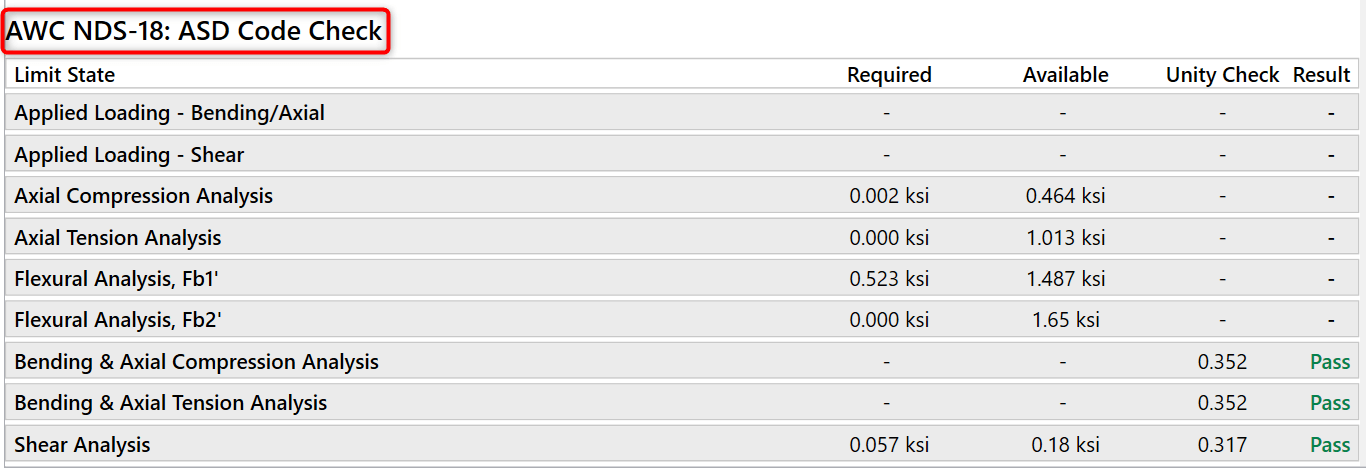Click the 0.464 ksi available compression value
The width and height of the screenshot is (1366, 470).
pos(1065,196)
